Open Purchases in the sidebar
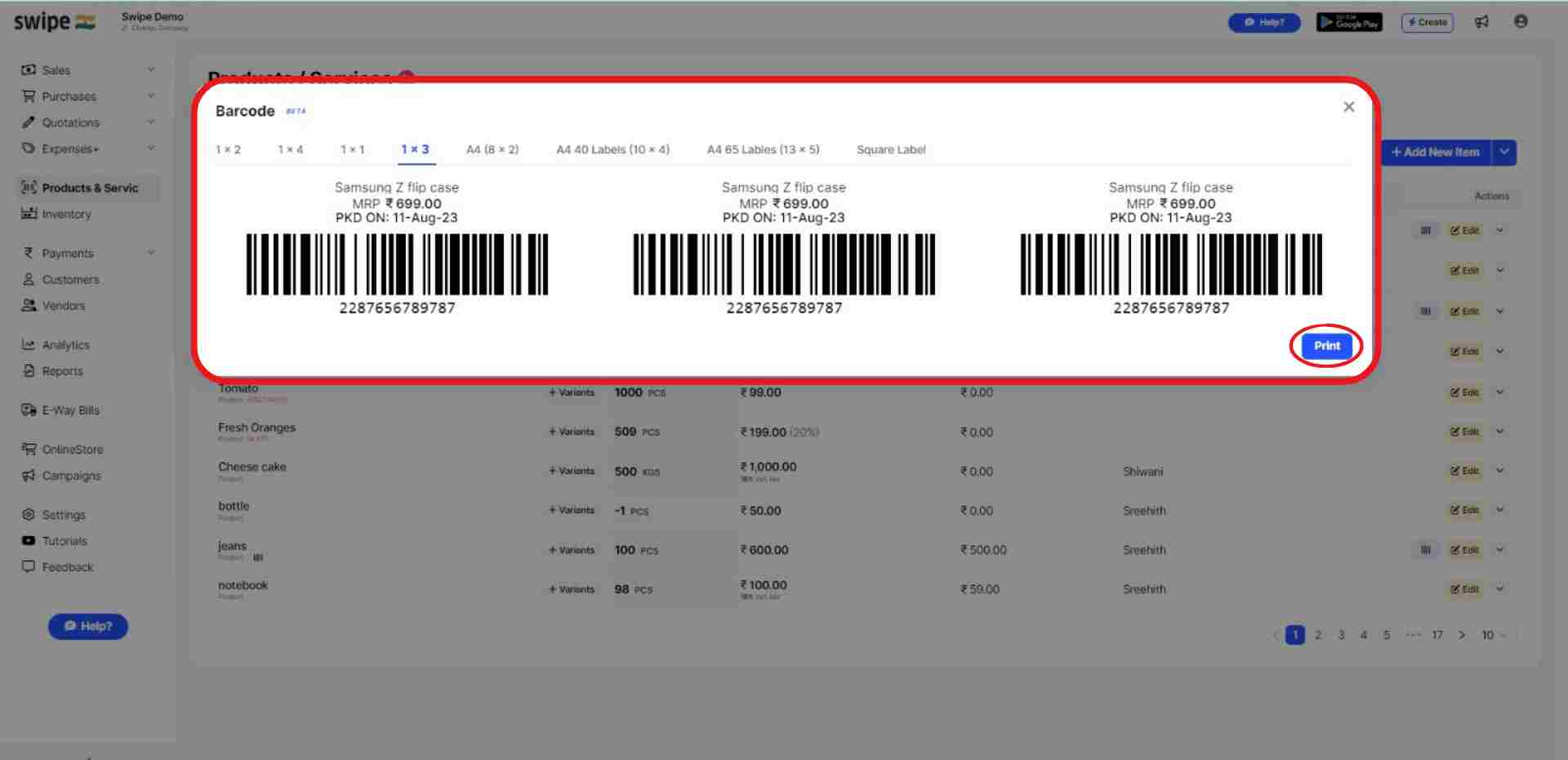This screenshot has width=1568, height=760. coord(69,96)
